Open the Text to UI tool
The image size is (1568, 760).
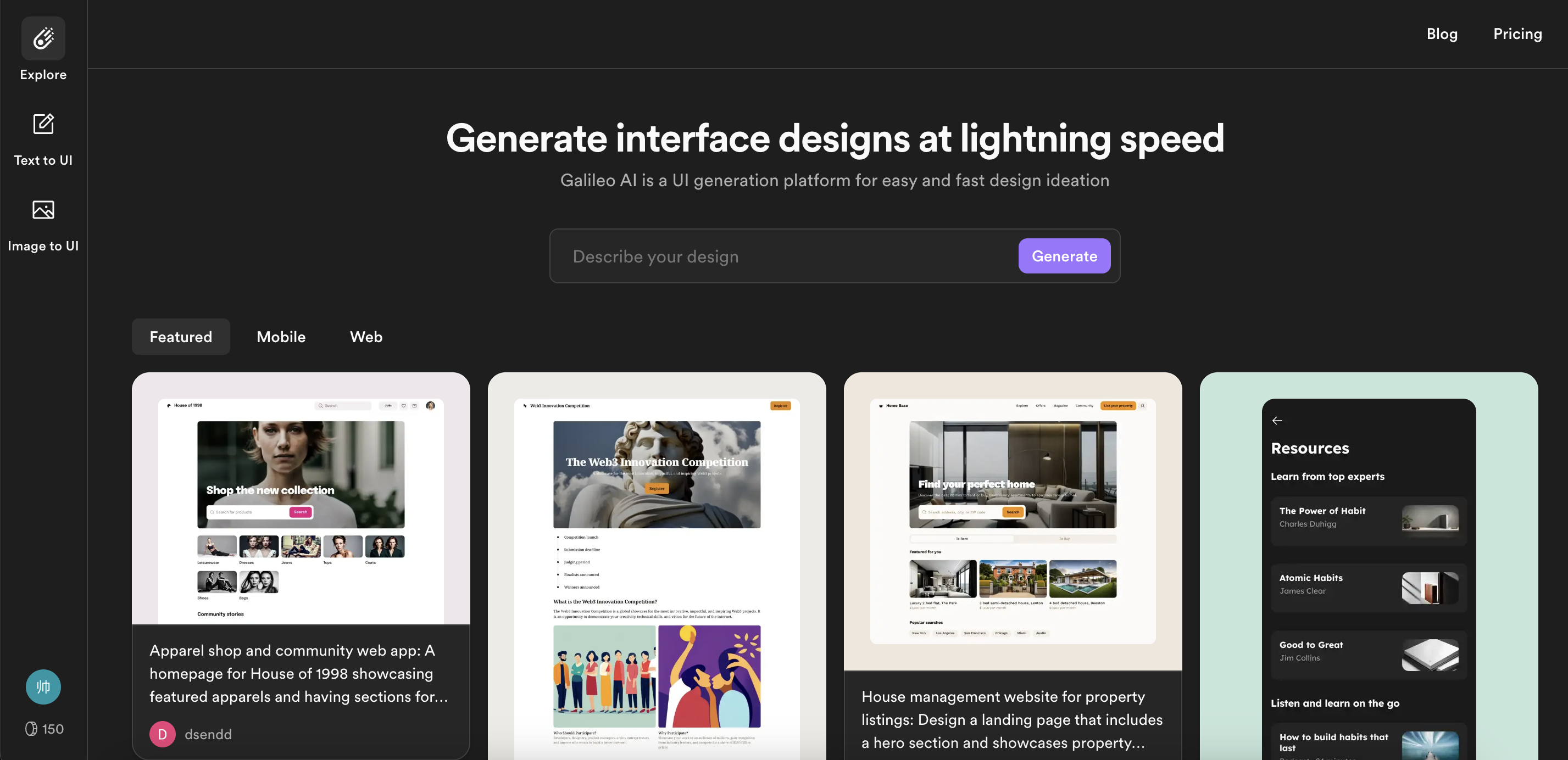tap(43, 139)
